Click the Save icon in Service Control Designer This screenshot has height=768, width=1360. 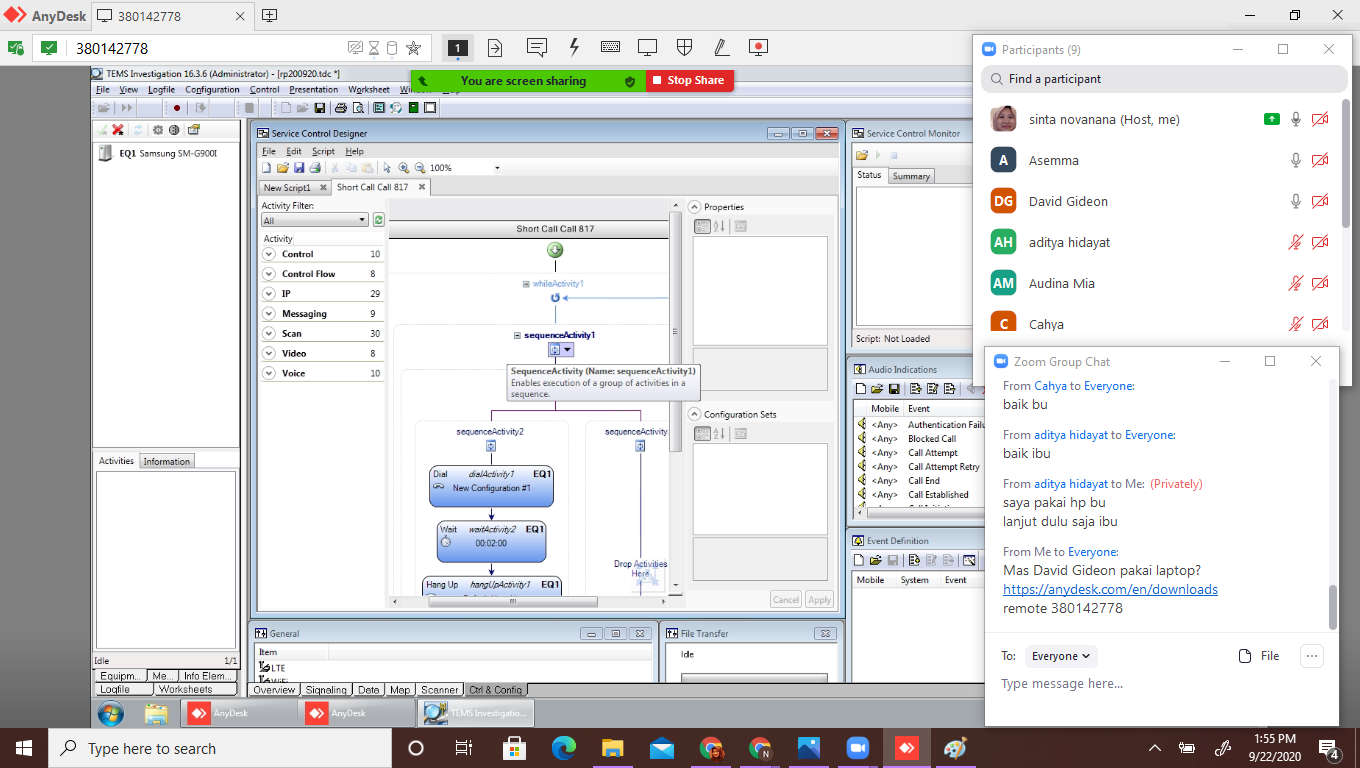click(x=298, y=168)
